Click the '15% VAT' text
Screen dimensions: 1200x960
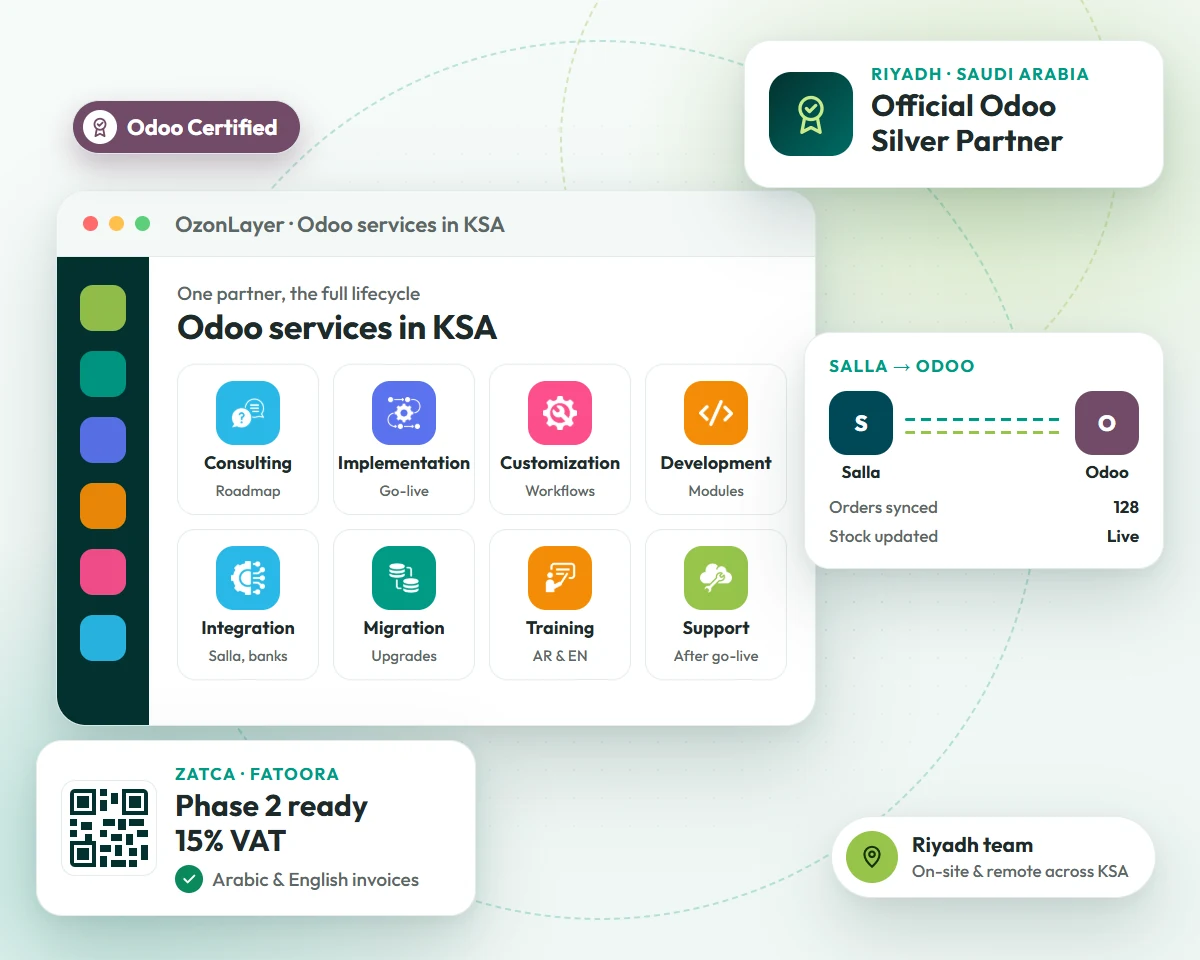point(231,840)
